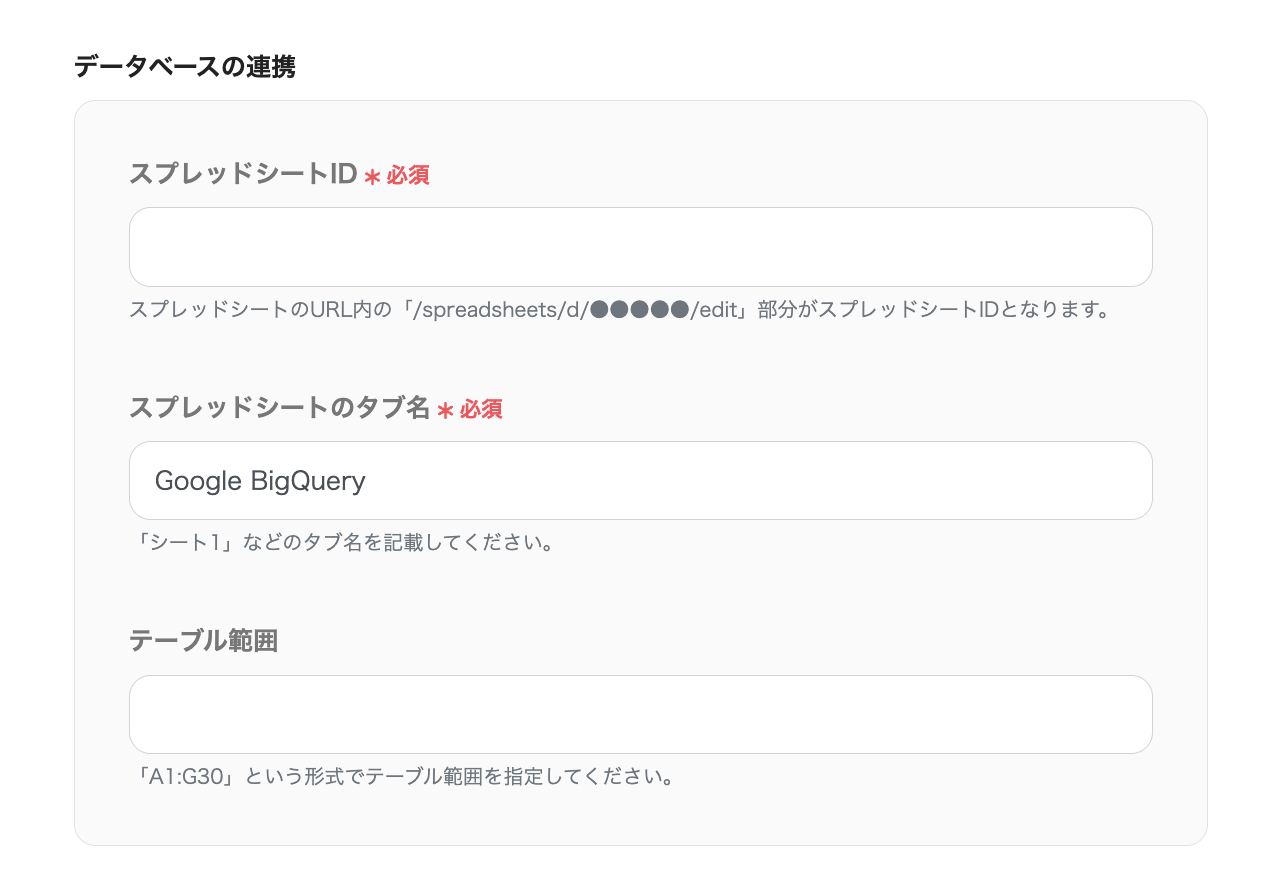
Task: Click the テーブル範囲 label
Action: tap(203, 641)
